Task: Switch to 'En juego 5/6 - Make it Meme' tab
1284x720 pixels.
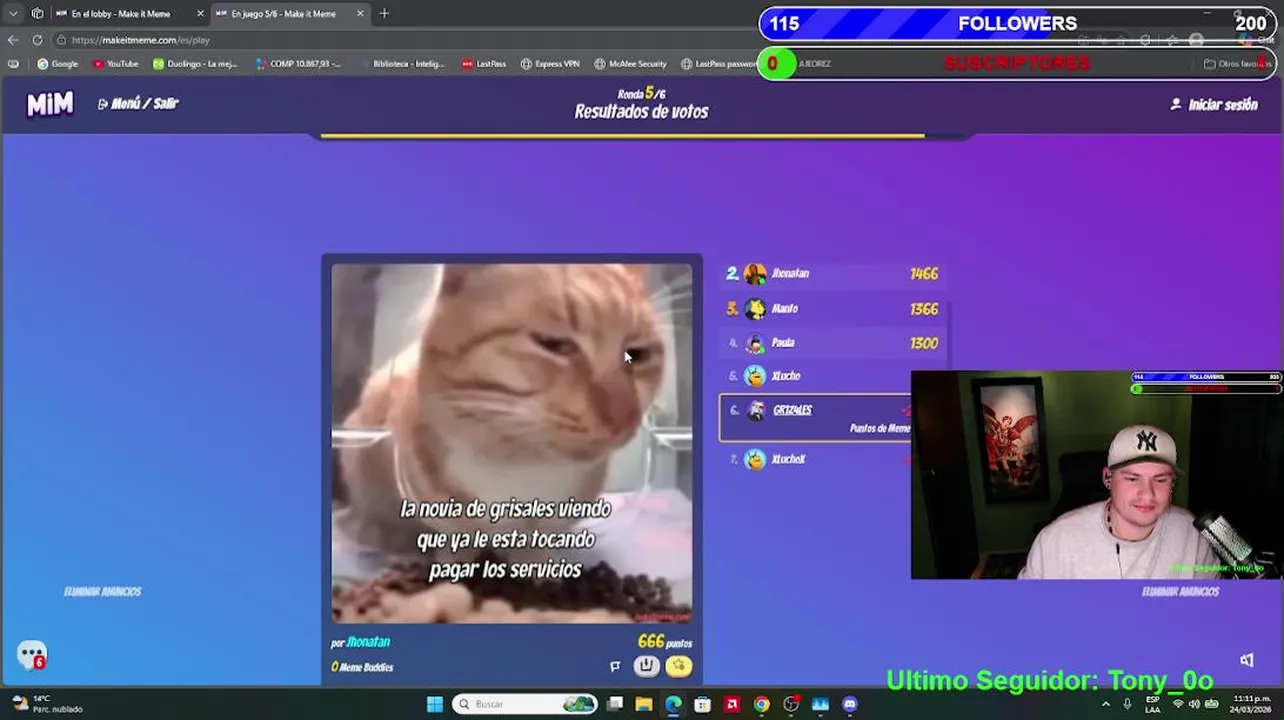Action: point(290,14)
